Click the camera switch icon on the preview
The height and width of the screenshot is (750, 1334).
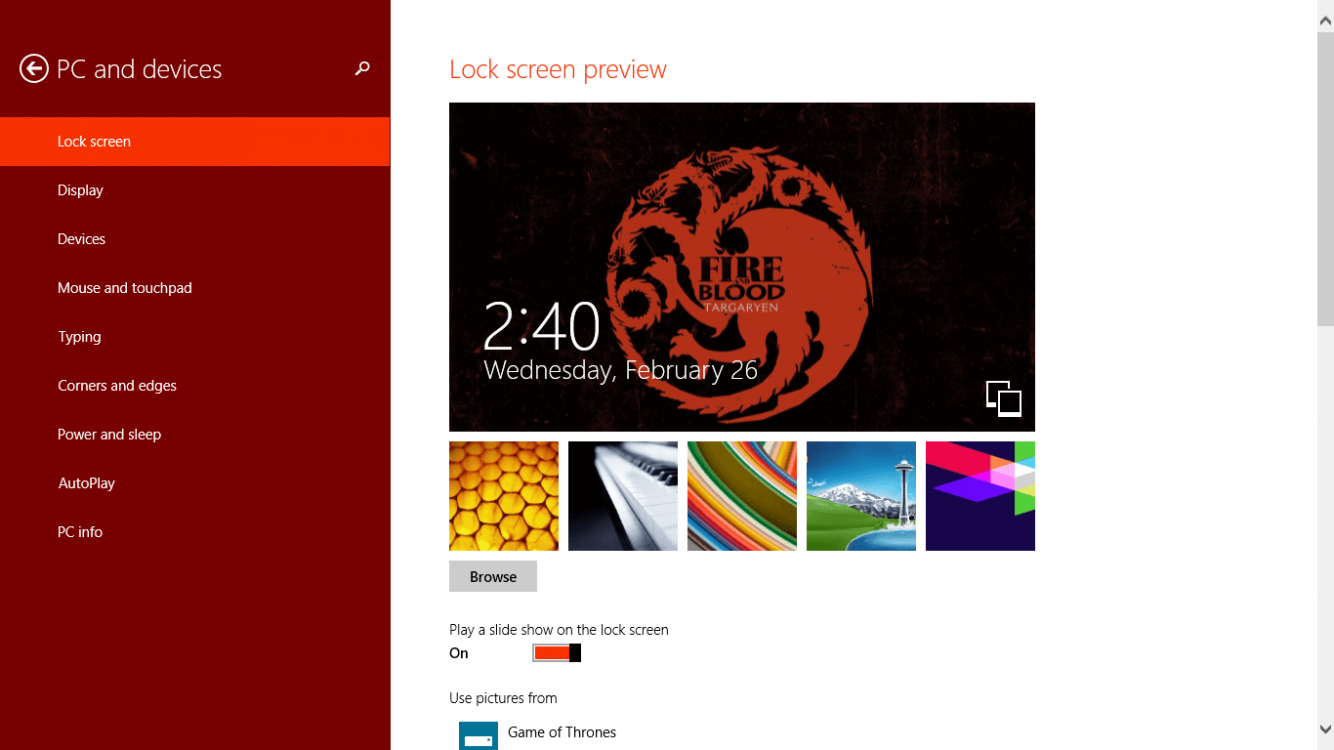point(1003,398)
